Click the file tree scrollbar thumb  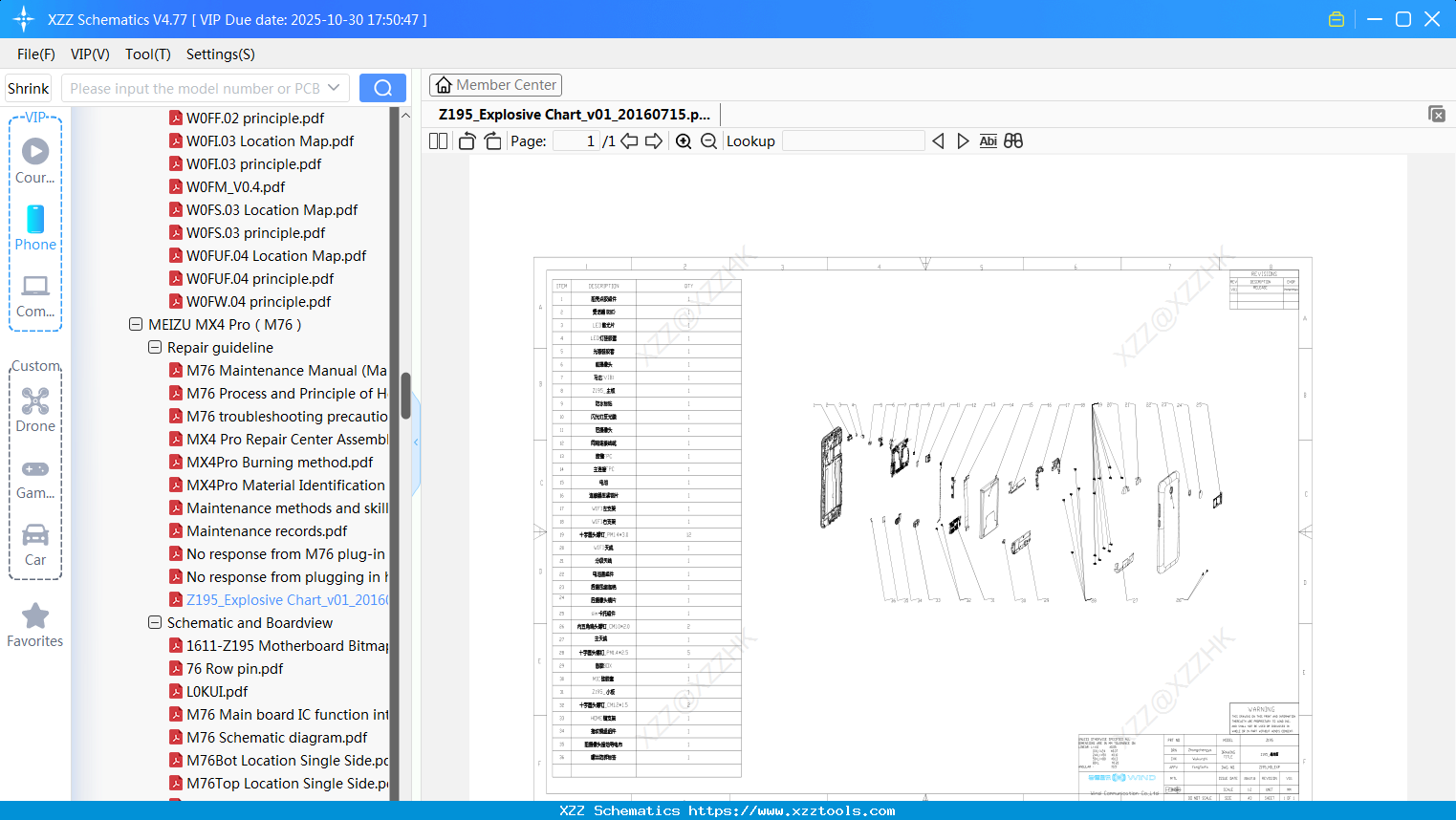click(405, 396)
